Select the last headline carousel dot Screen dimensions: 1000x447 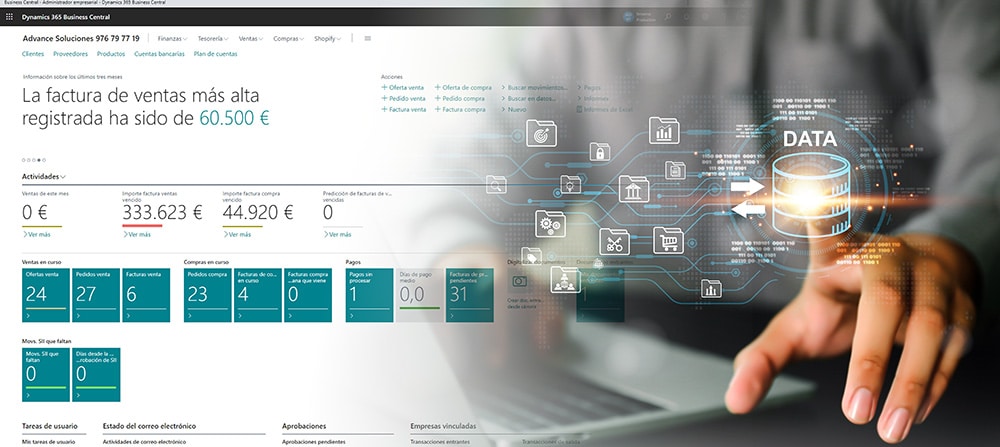point(44,160)
